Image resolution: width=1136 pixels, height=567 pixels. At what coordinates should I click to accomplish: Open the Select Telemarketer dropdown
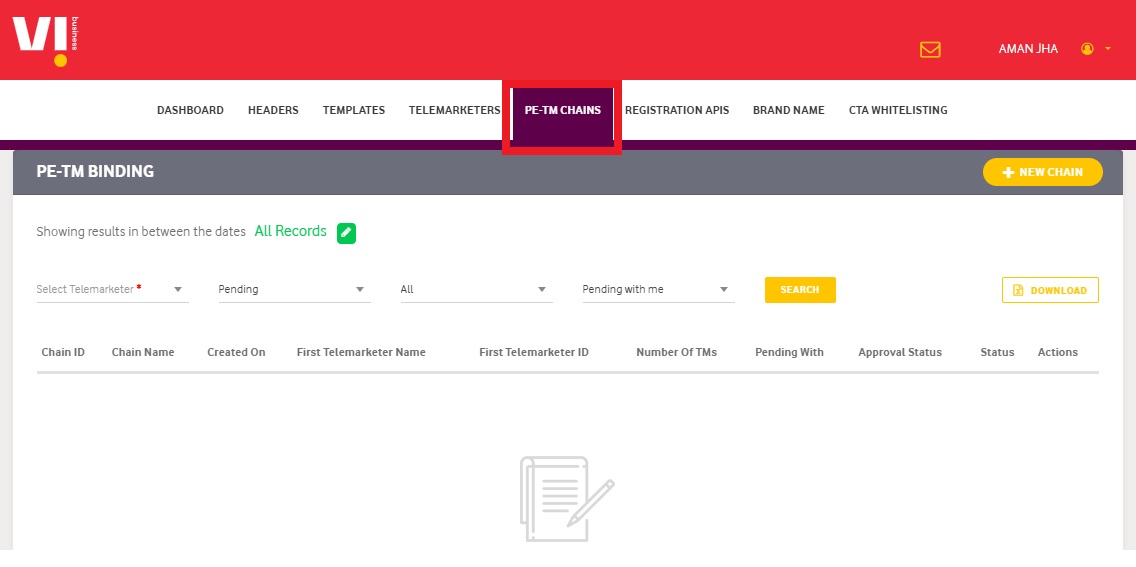pyautogui.click(x=112, y=290)
